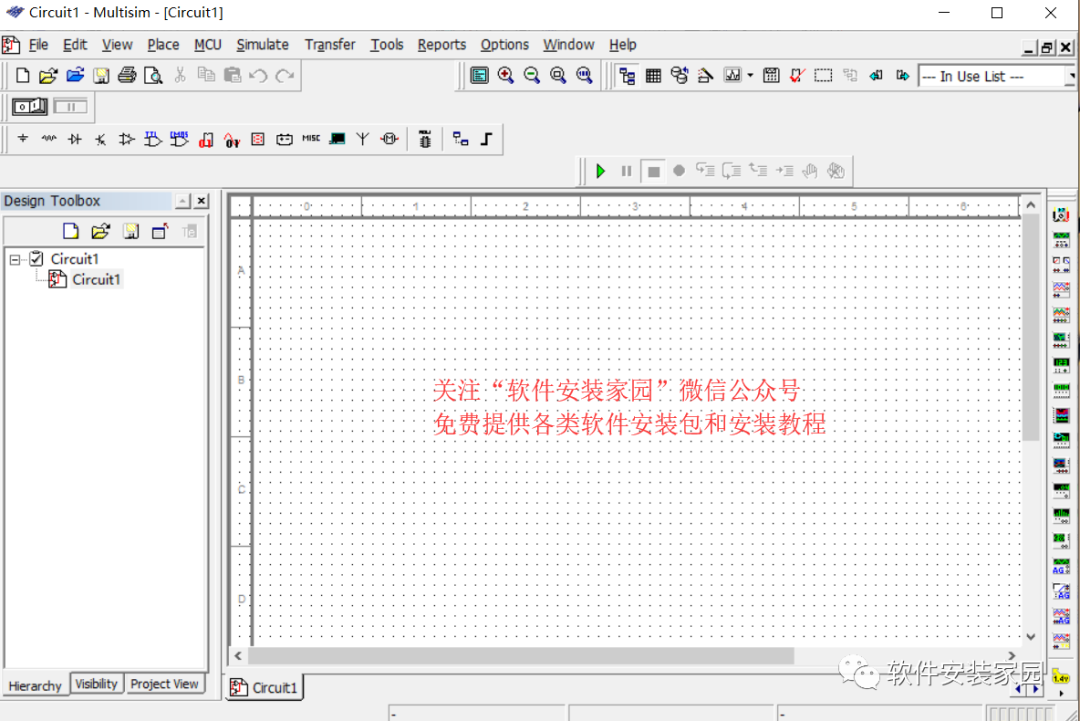The image size is (1080, 721).
Task: Open the Grapher analyses dropdown arrow
Action: 750,76
